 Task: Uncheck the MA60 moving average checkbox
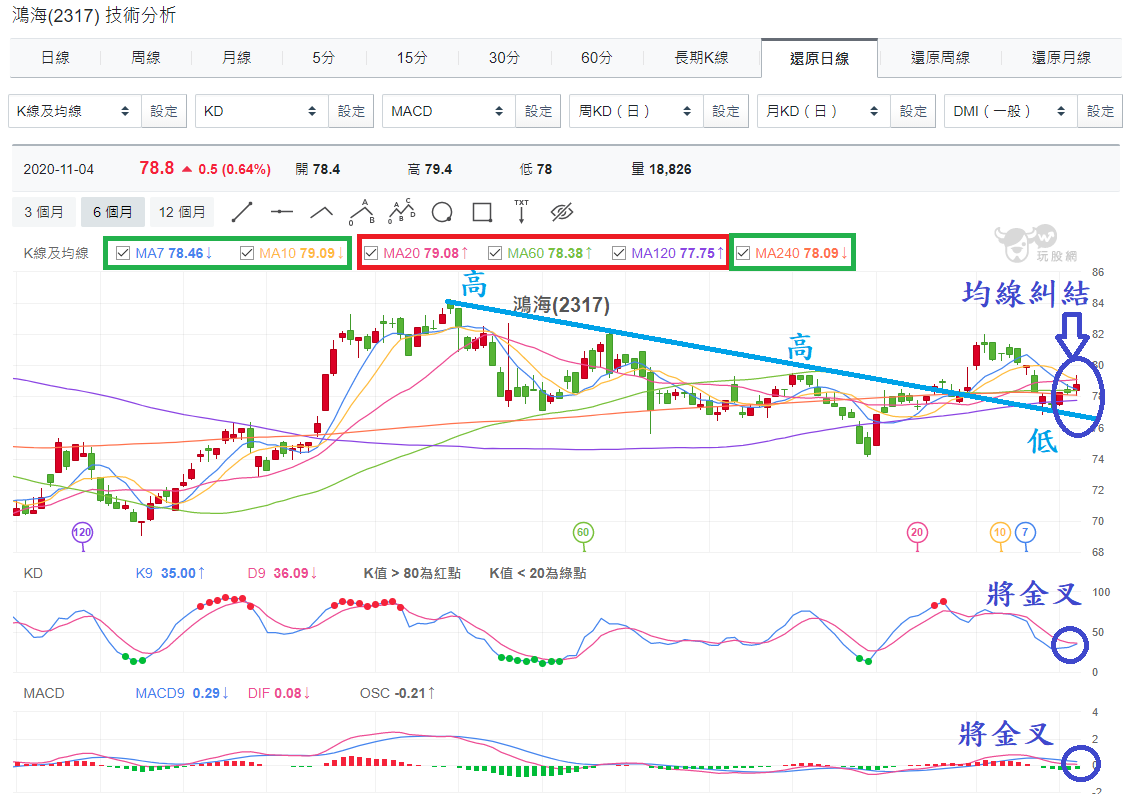(495, 253)
